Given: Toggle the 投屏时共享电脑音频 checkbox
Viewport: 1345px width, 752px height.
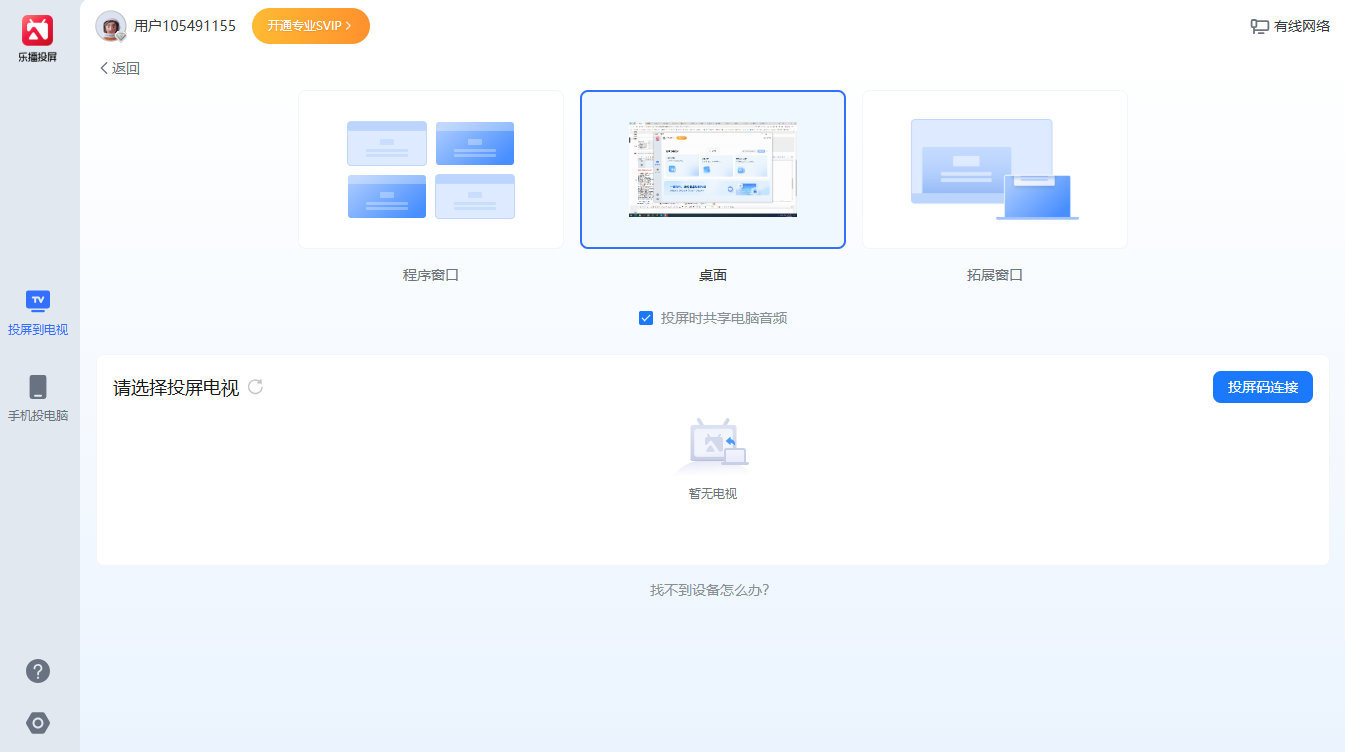Looking at the screenshot, I should click(646, 318).
